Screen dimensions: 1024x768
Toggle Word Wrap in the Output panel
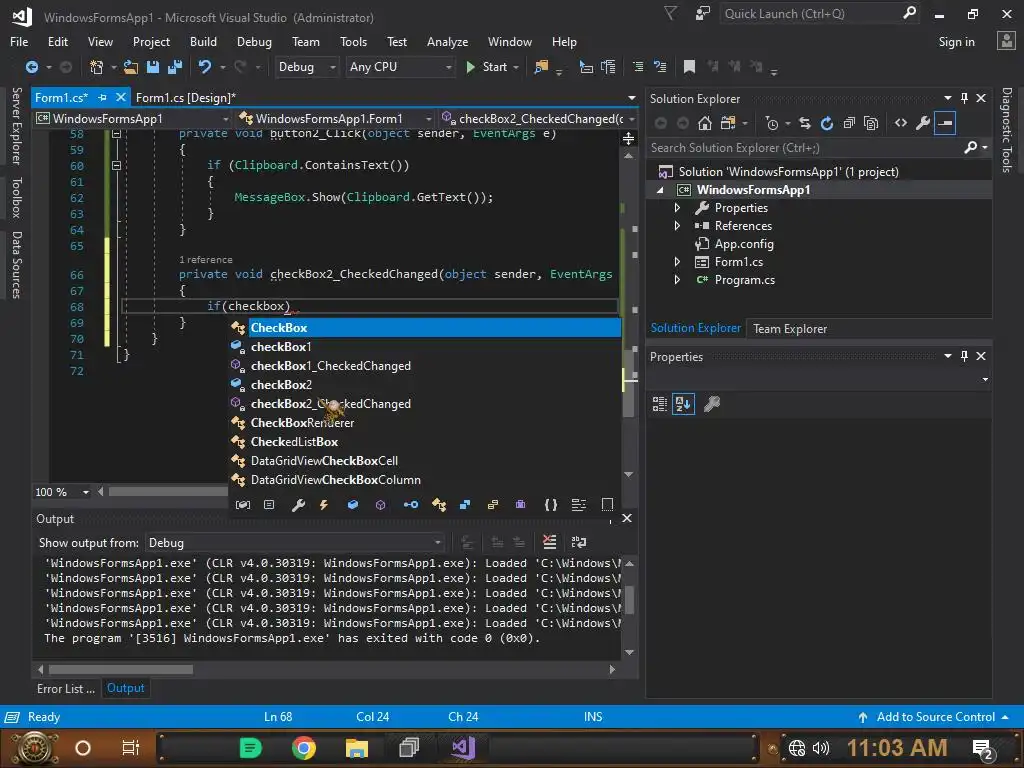click(579, 542)
